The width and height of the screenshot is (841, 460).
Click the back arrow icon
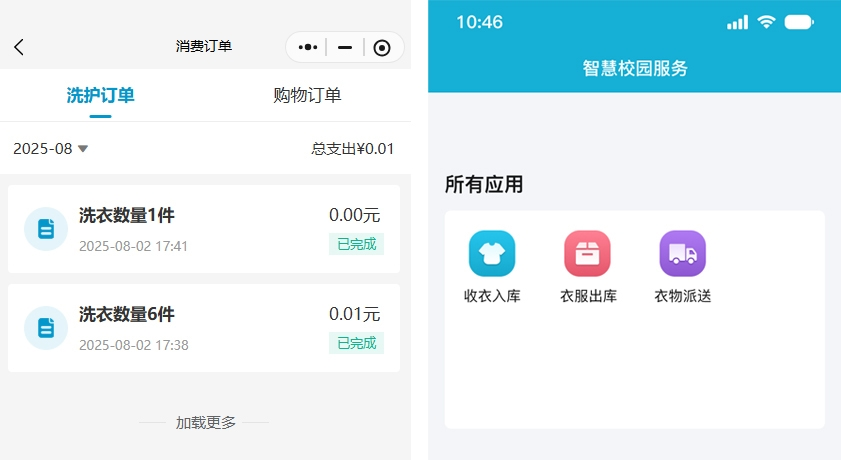point(19,47)
